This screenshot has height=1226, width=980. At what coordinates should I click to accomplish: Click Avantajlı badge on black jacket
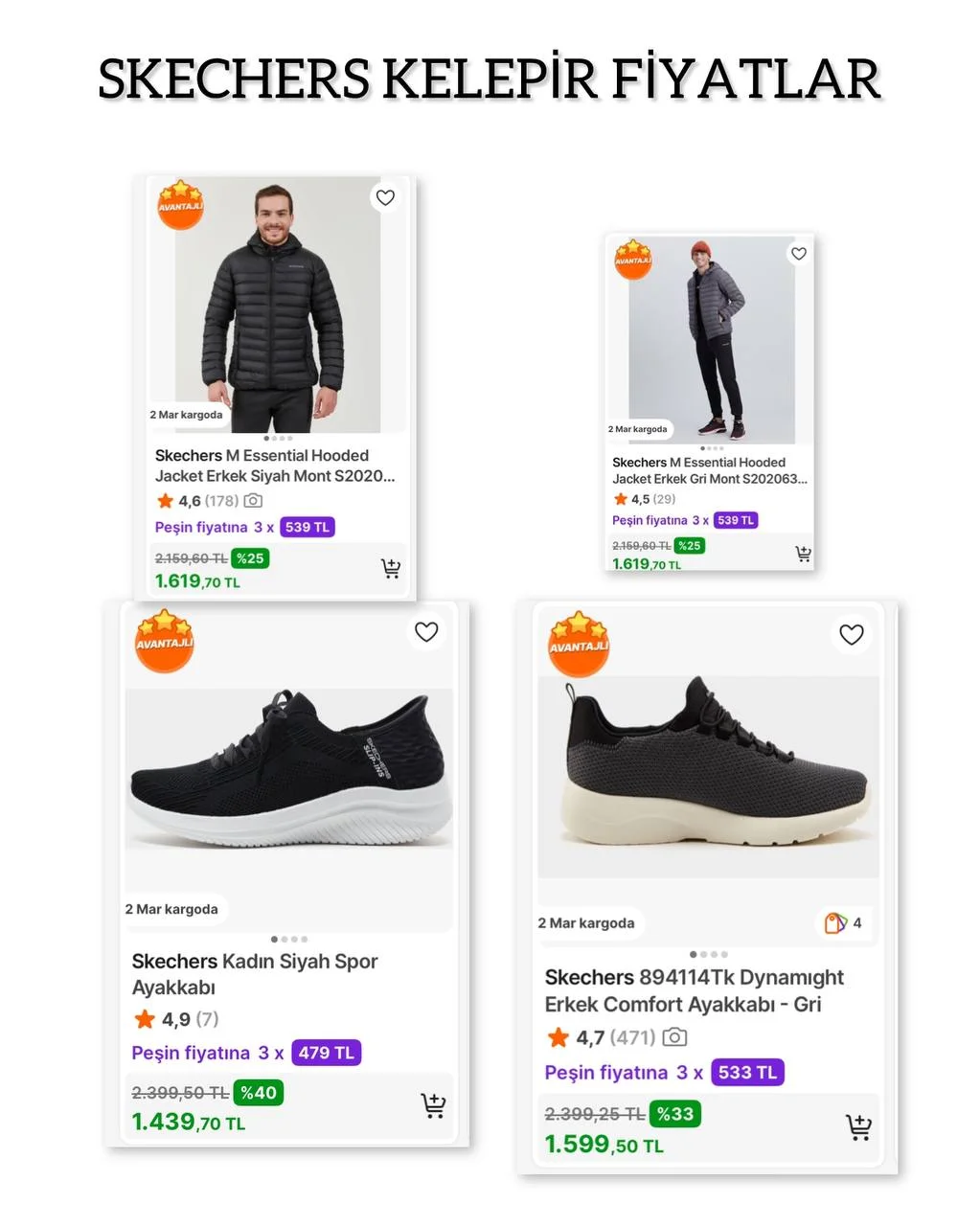pos(180,205)
